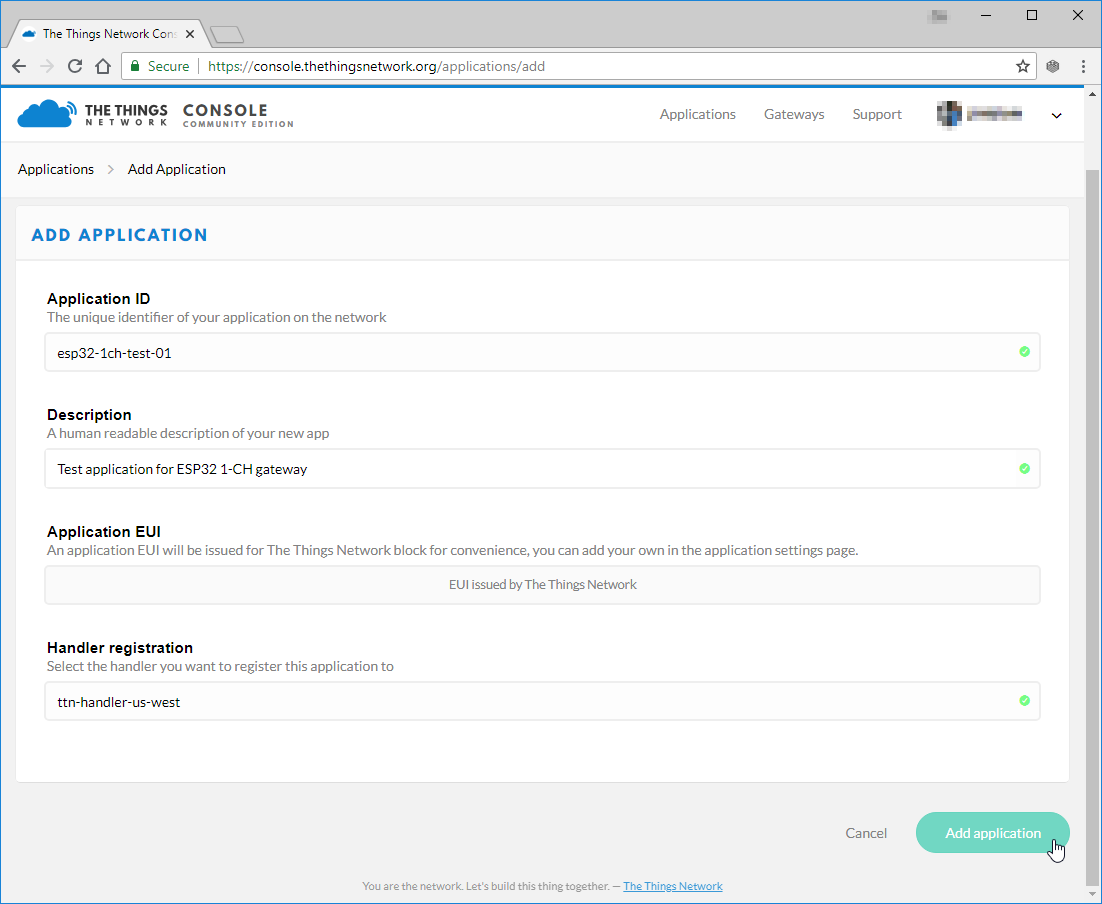1102x904 pixels.
Task: Close the The Things Network Console tab
Action: (190, 34)
